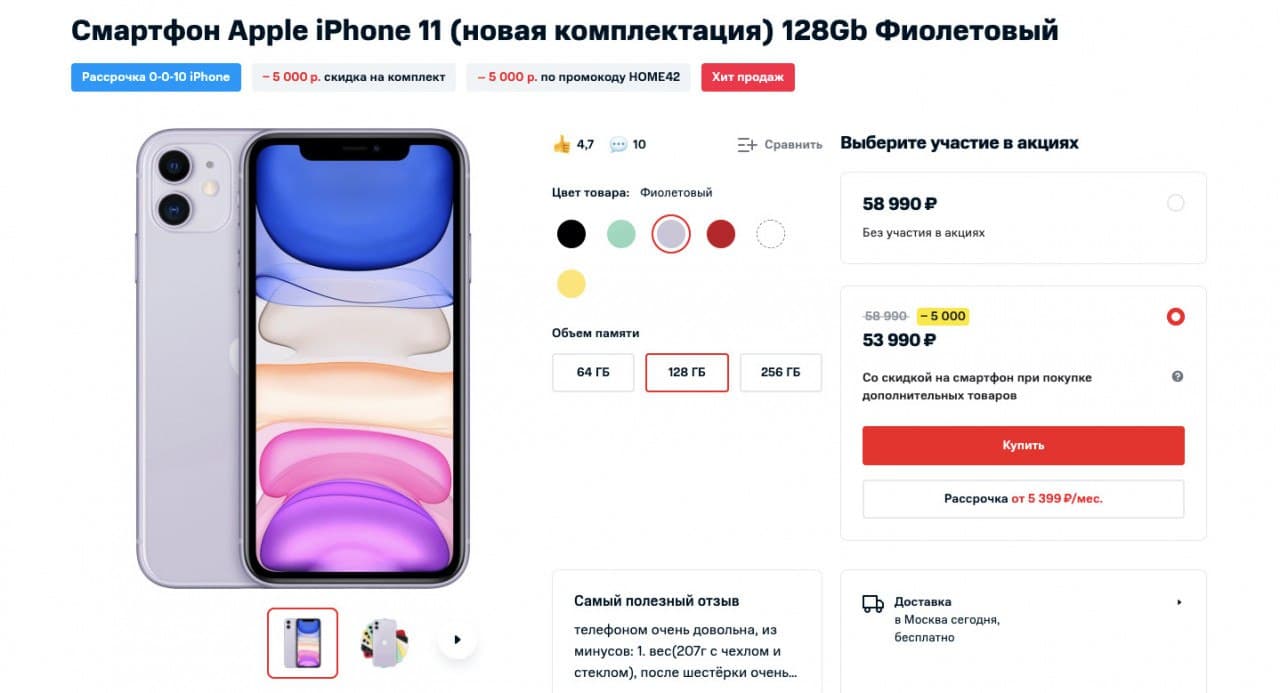Click the 'Хит продаж' badge

pyautogui.click(x=748, y=77)
